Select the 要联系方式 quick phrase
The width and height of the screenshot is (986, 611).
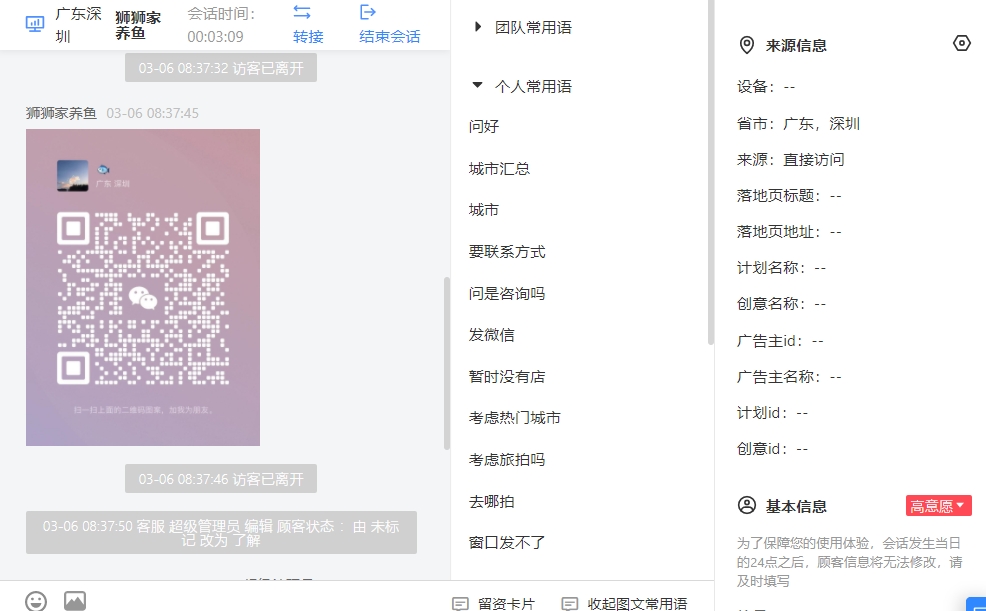coord(507,252)
